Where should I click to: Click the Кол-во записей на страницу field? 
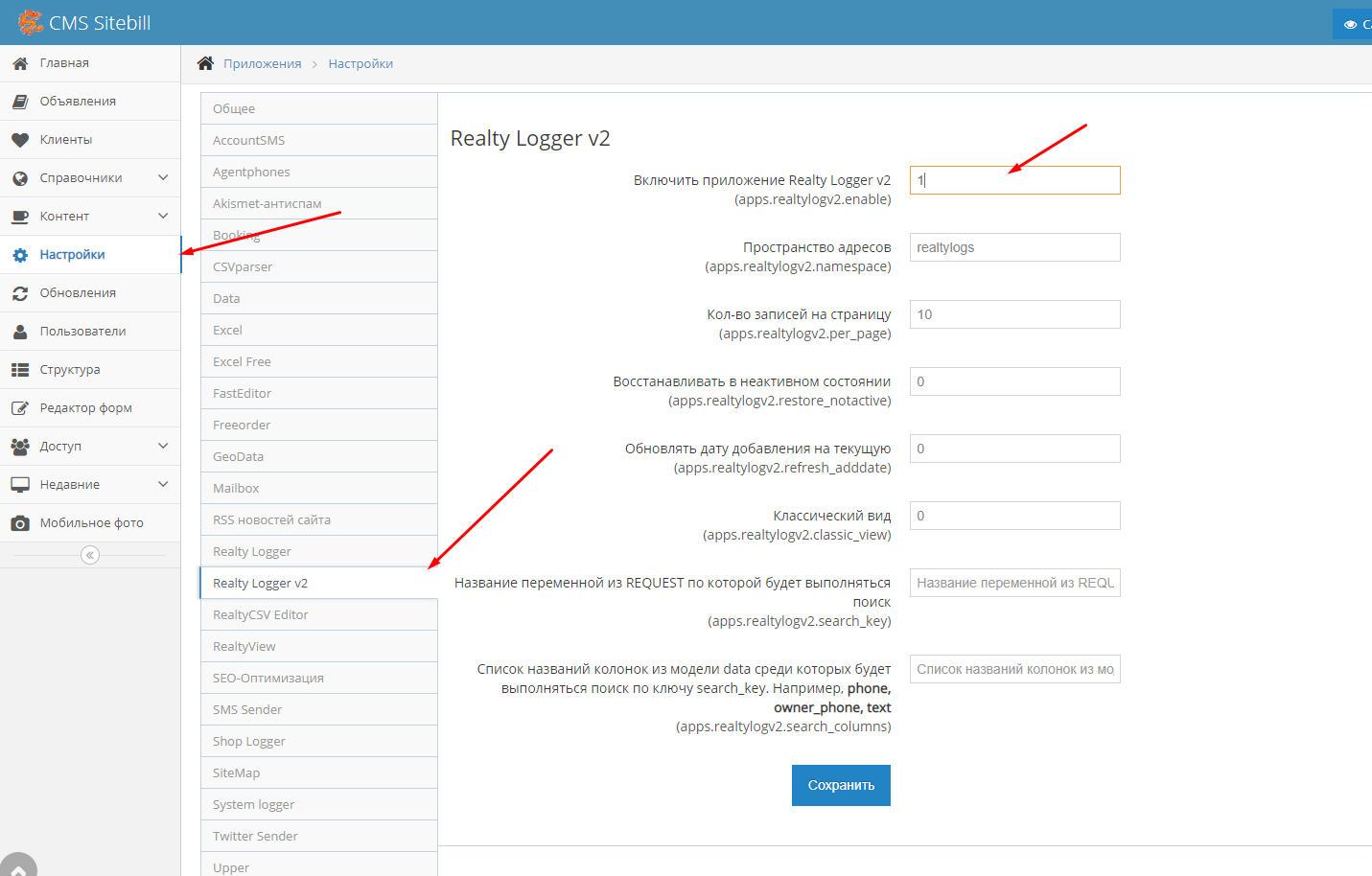[1014, 314]
